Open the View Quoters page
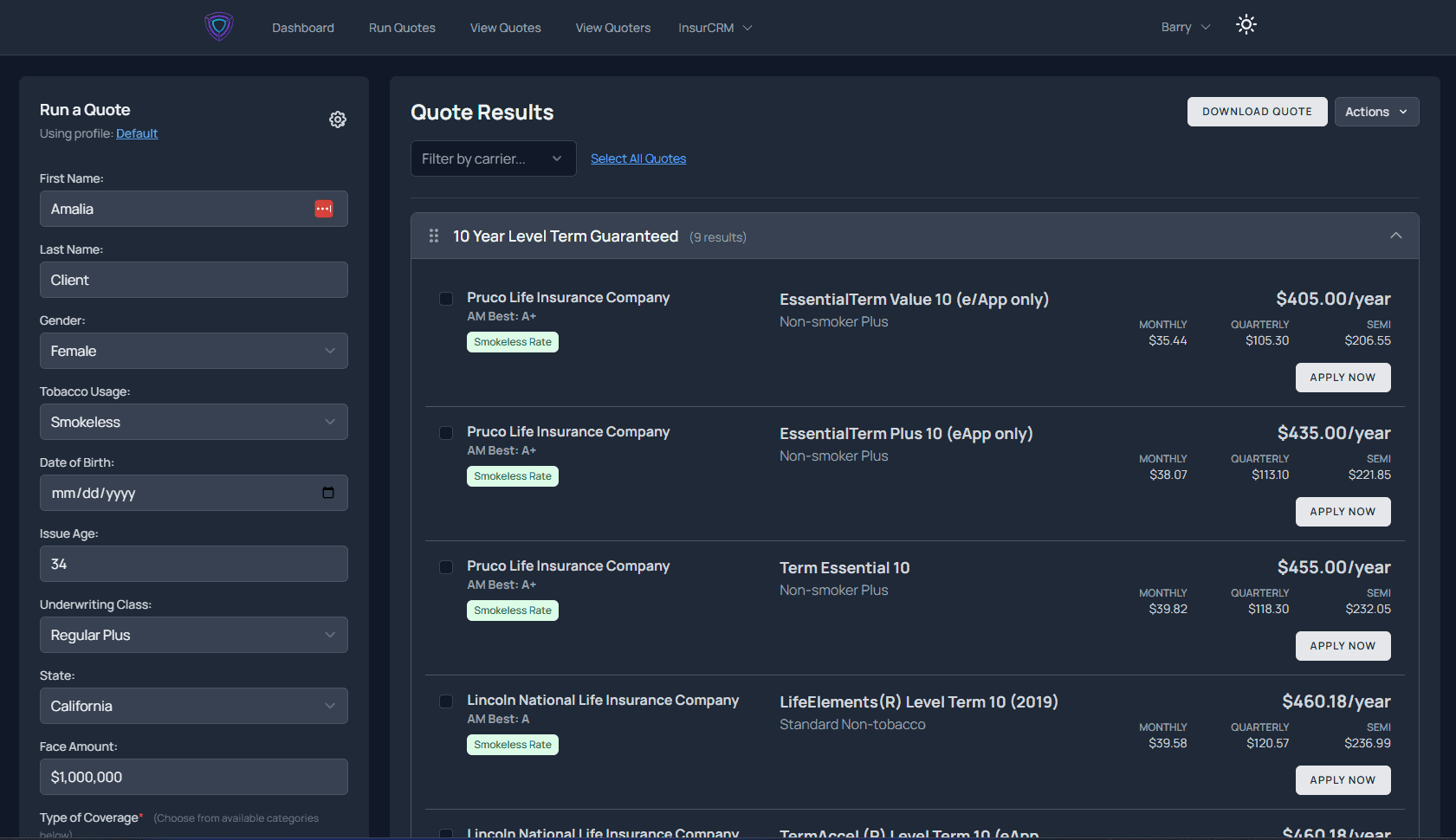Screen dimensions: 1456x840 coord(613,28)
